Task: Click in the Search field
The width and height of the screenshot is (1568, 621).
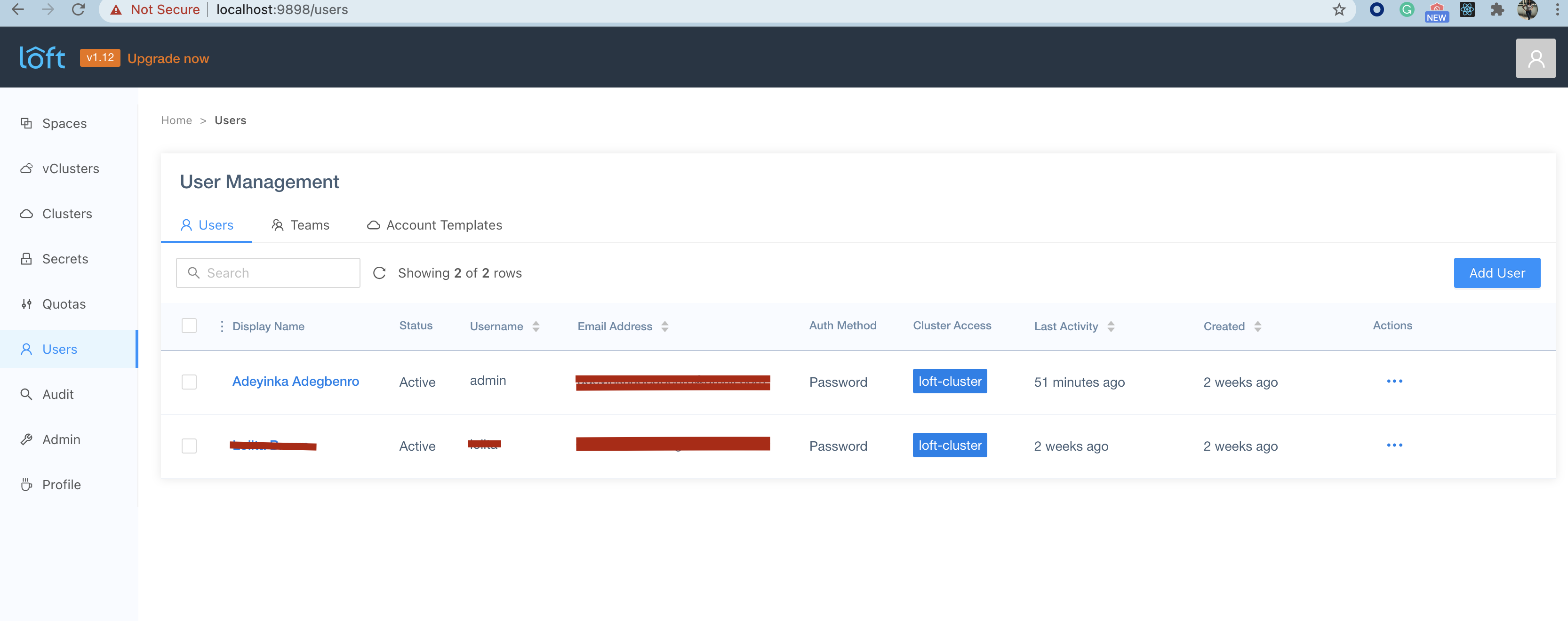Action: tap(268, 272)
